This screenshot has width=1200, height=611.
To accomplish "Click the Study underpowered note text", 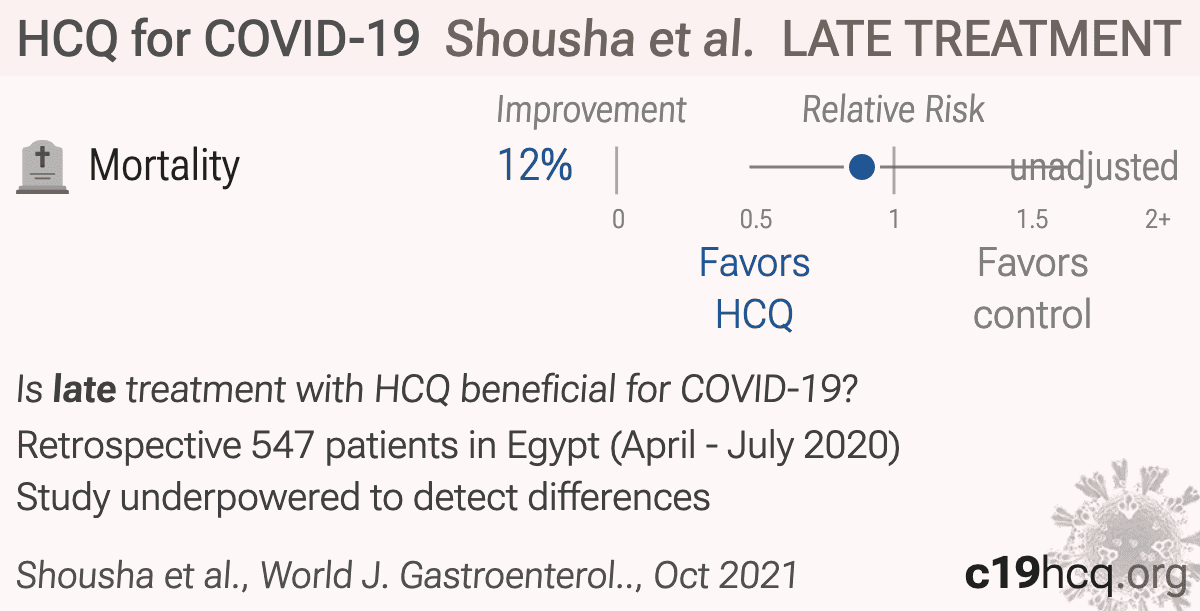I will tap(363, 497).
